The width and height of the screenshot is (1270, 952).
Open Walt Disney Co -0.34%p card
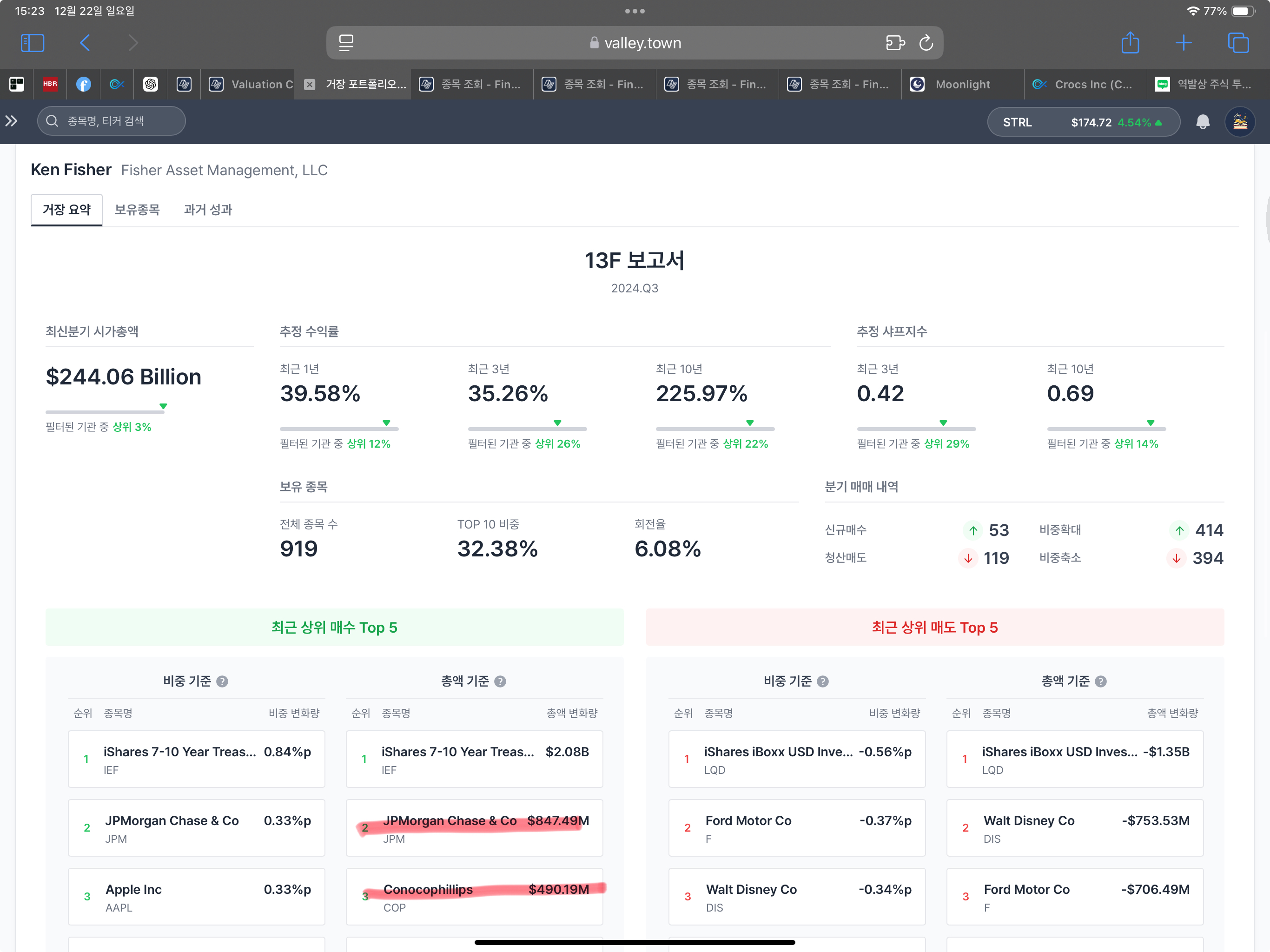coord(797,897)
